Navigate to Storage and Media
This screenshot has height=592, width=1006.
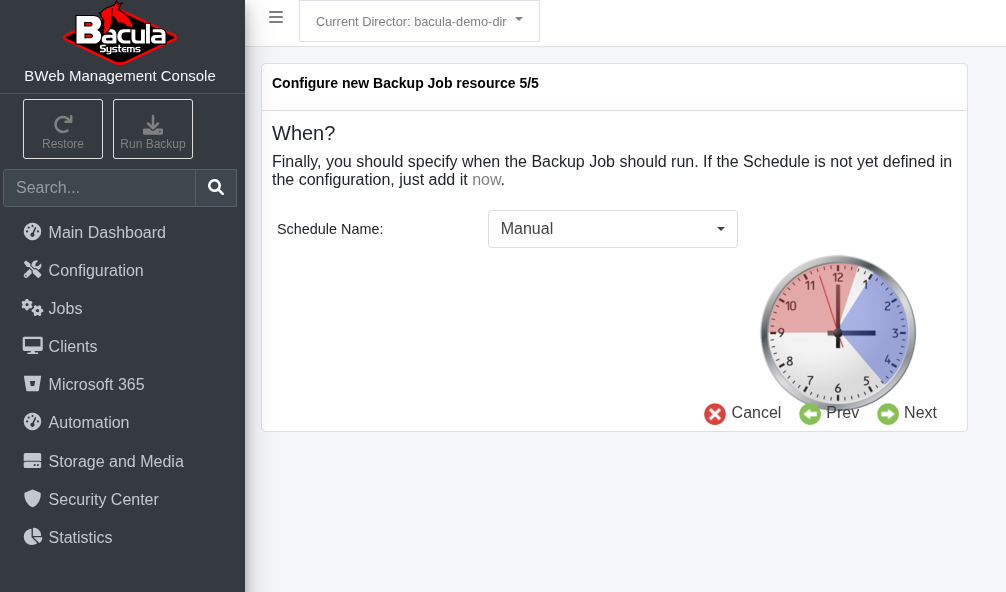coord(116,461)
